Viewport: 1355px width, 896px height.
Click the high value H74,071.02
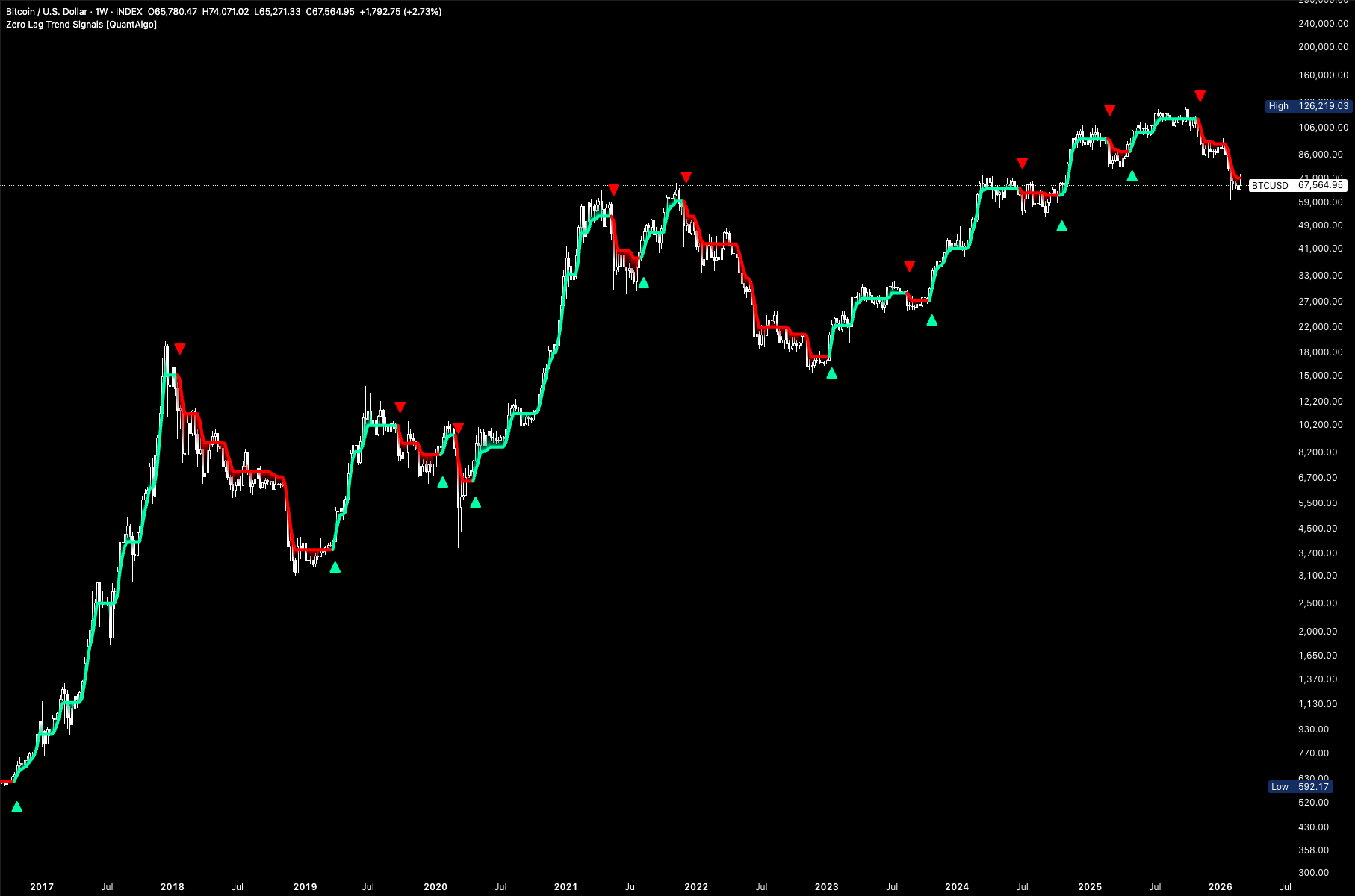(x=226, y=12)
